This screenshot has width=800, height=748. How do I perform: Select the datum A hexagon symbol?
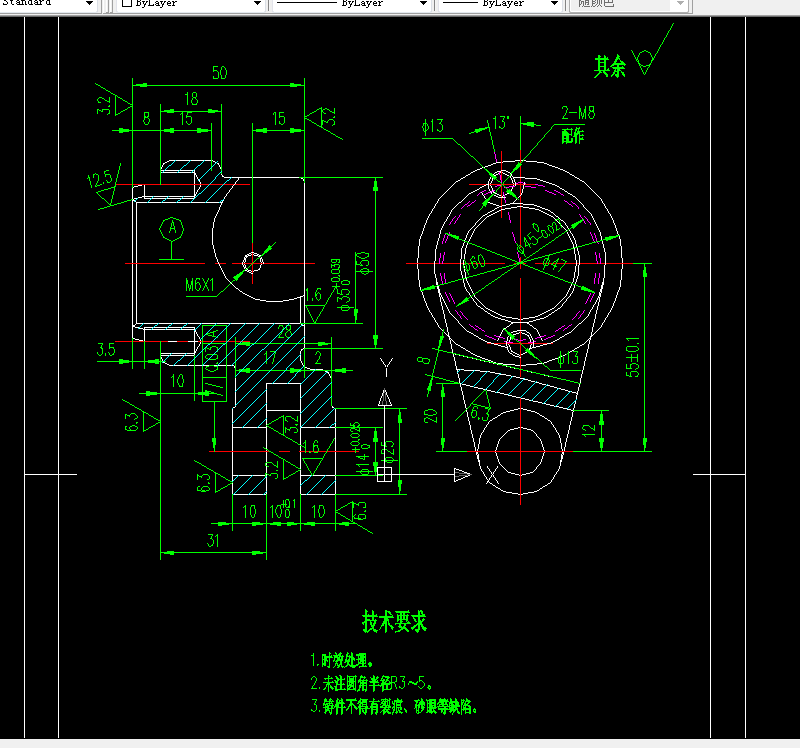click(x=172, y=228)
